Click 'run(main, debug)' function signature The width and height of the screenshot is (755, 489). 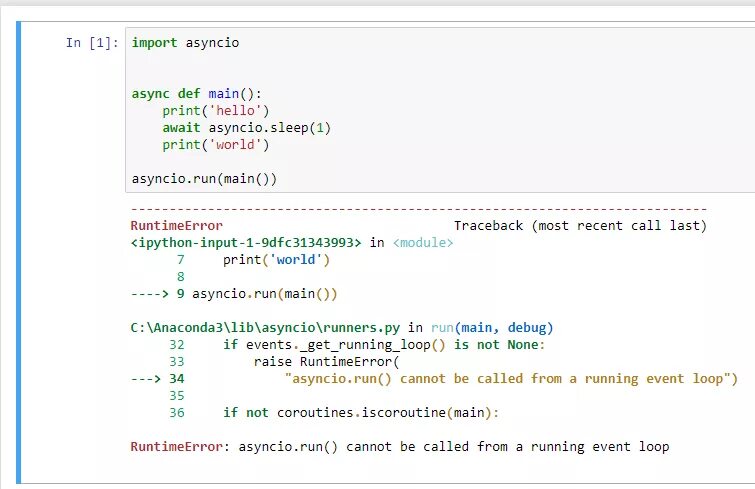pyautogui.click(x=492, y=328)
